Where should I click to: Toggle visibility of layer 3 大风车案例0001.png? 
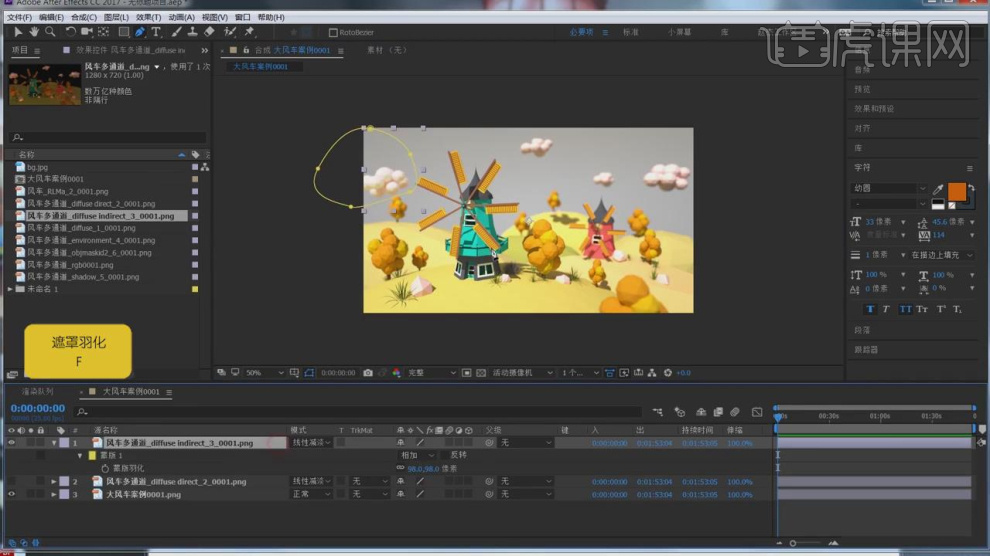click(12, 494)
